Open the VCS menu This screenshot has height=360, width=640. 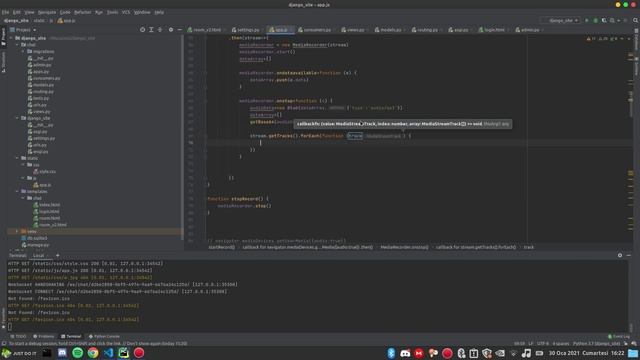point(126,12)
